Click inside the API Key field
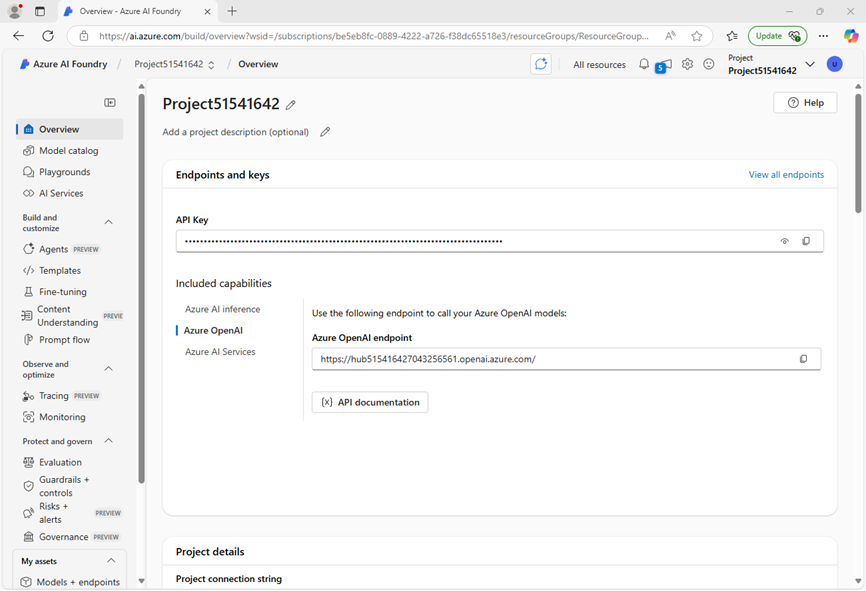Image resolution: width=866 pixels, height=592 pixels. click(x=499, y=241)
